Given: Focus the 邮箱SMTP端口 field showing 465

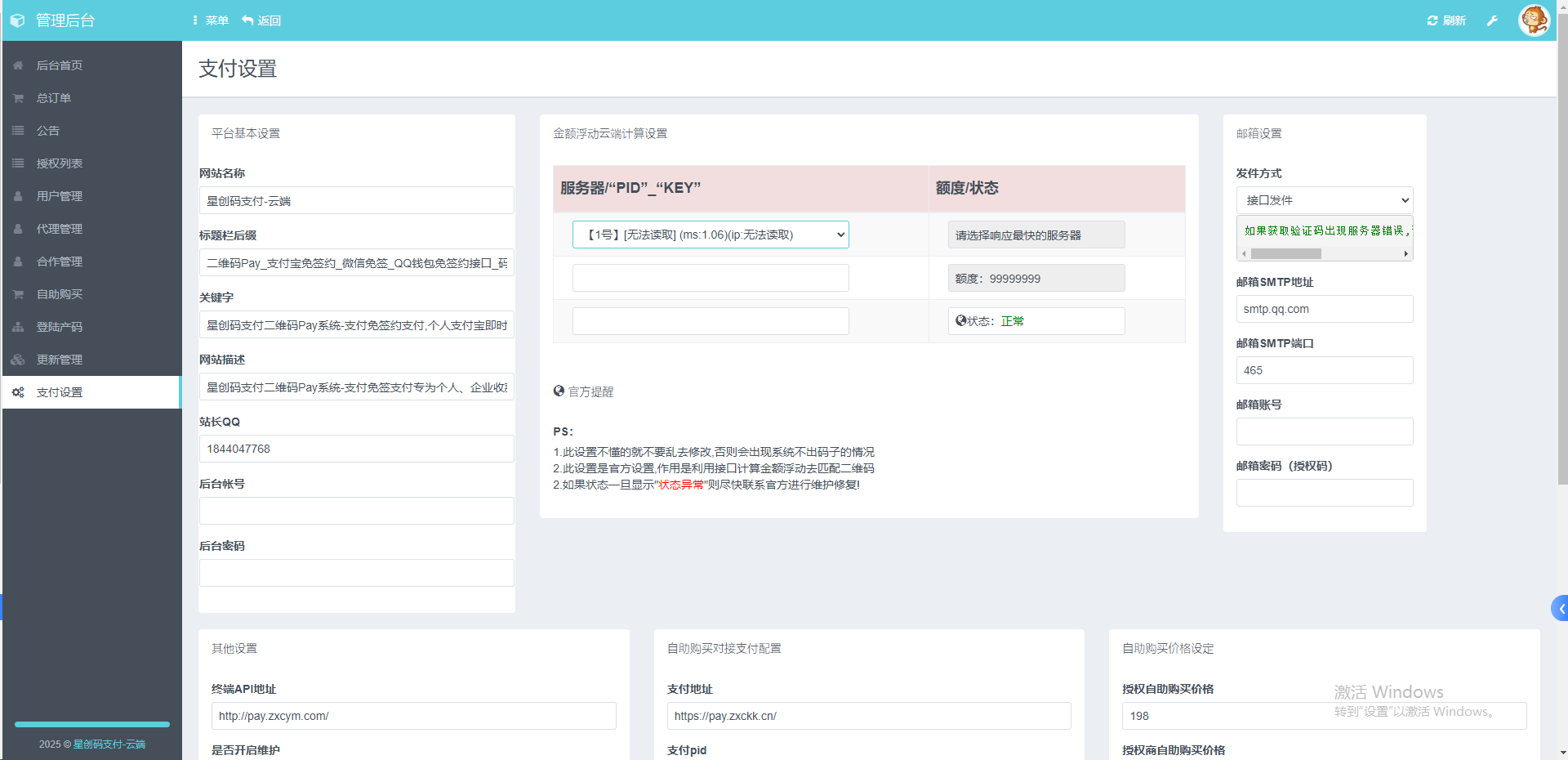Looking at the screenshot, I should coord(1324,370).
